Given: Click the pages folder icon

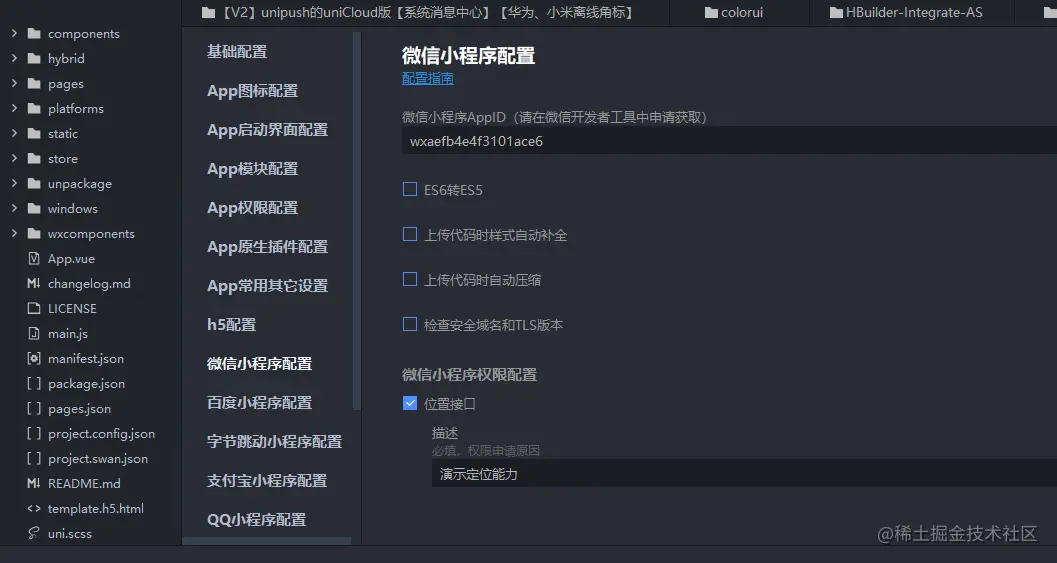Looking at the screenshot, I should point(34,84).
